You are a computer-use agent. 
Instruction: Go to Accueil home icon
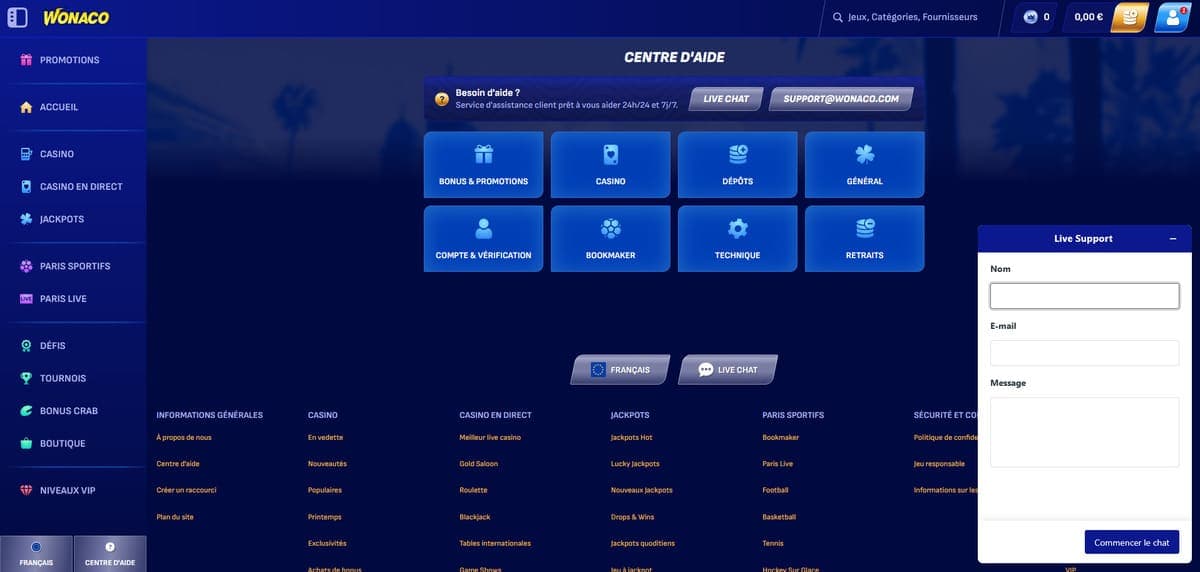[x=27, y=107]
